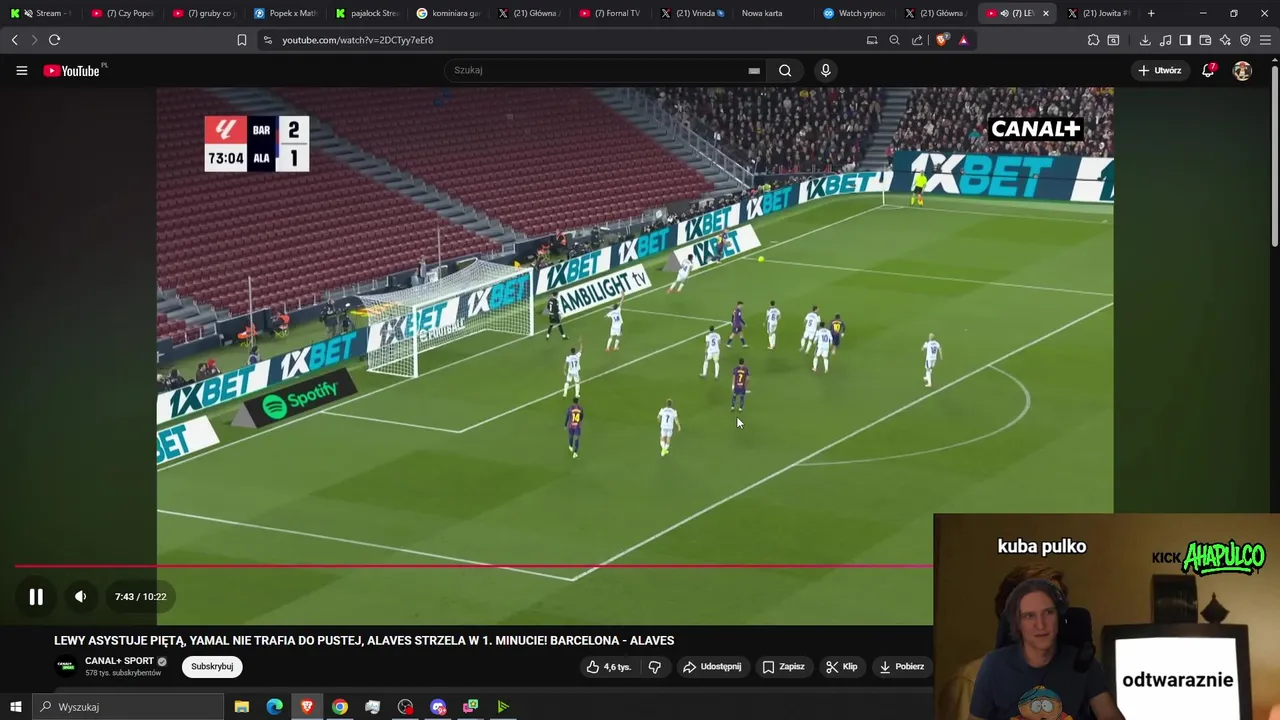Dislike the video with thumbs-down
The image size is (1280, 720).
click(x=655, y=667)
